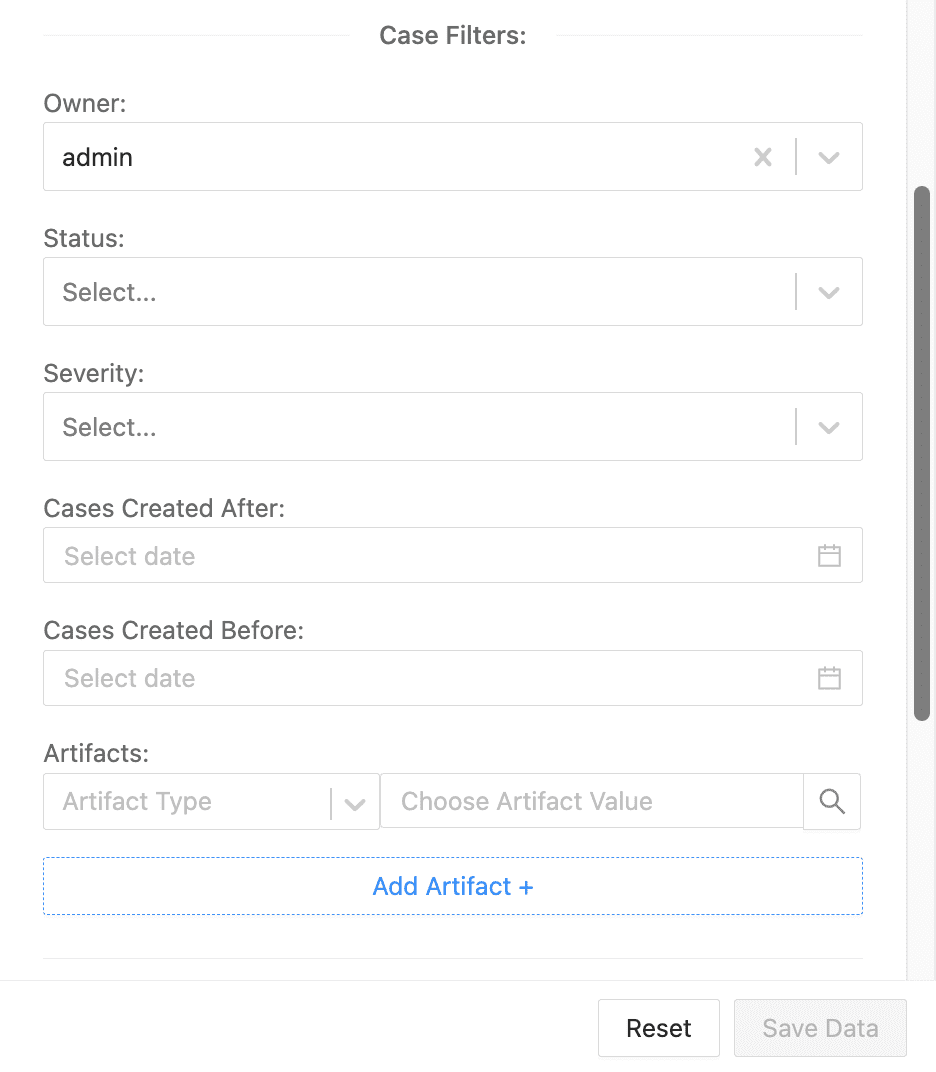The width and height of the screenshot is (936, 1072).
Task: Open the calendar for Cases Created Before
Action: pyautogui.click(x=828, y=677)
